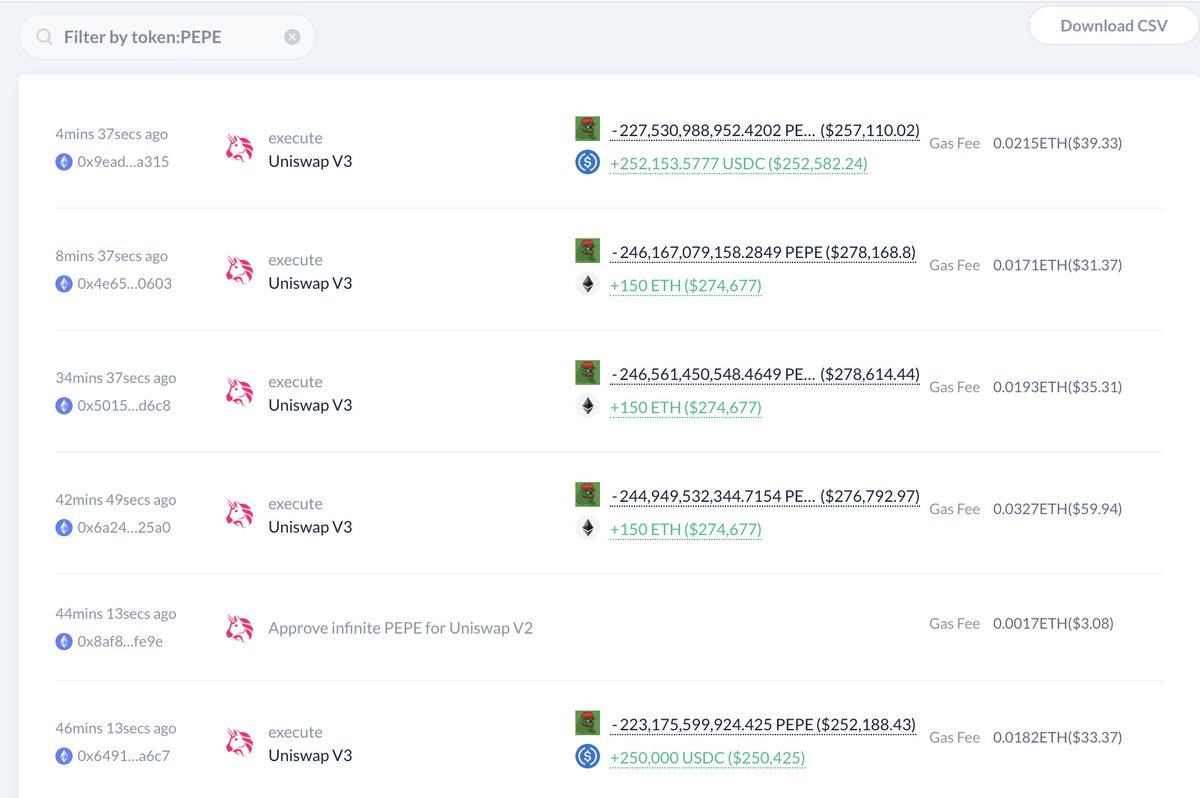Click USDC coin icon for +252,153.5777 USDC
Image resolution: width=1200 pixels, height=798 pixels.
[x=587, y=162]
